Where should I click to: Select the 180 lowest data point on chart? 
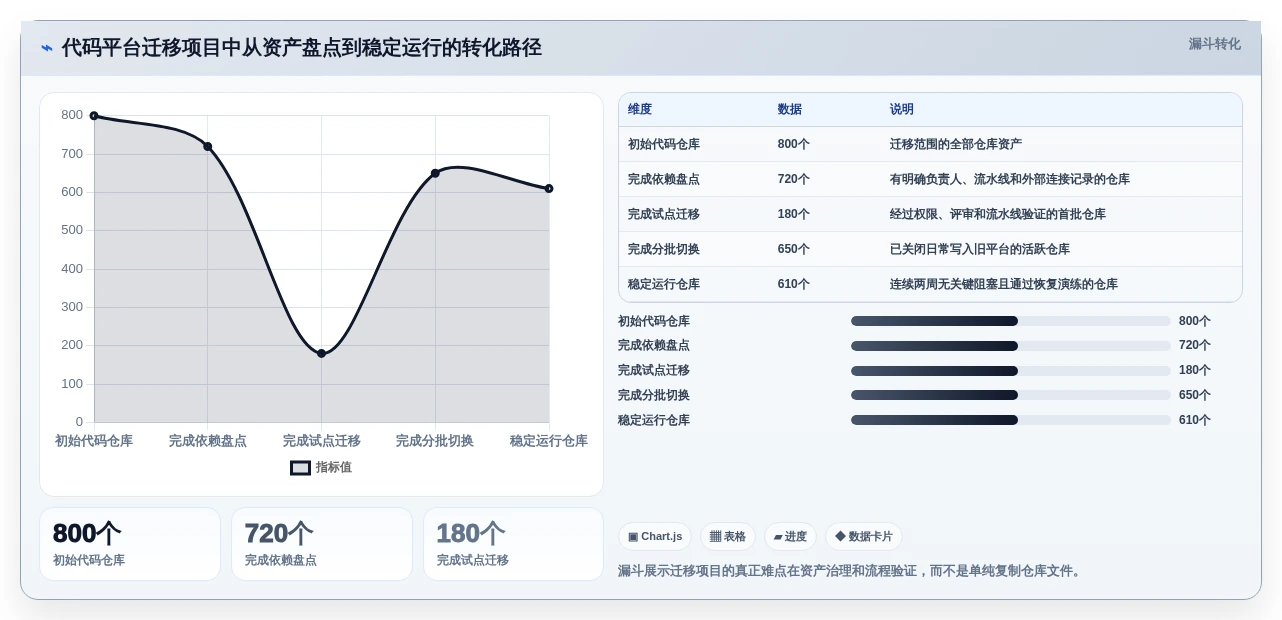pyautogui.click(x=321, y=353)
